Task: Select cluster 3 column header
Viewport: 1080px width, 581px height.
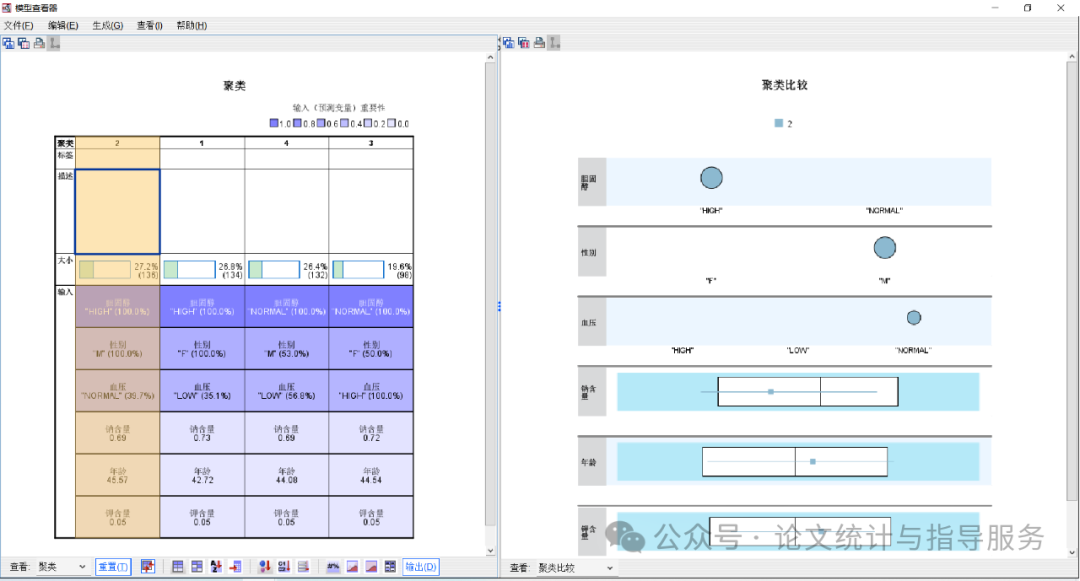Action: 371,143
